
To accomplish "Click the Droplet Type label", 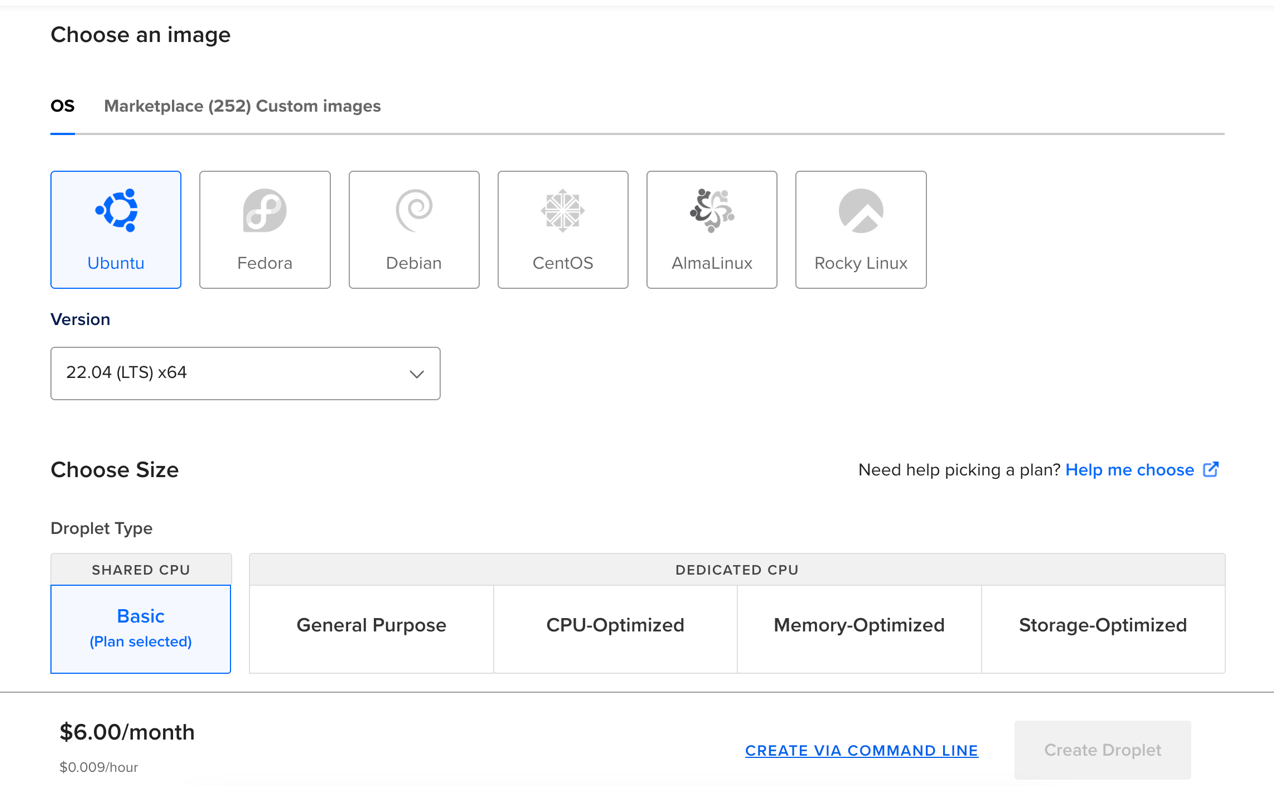I will coord(102,528).
